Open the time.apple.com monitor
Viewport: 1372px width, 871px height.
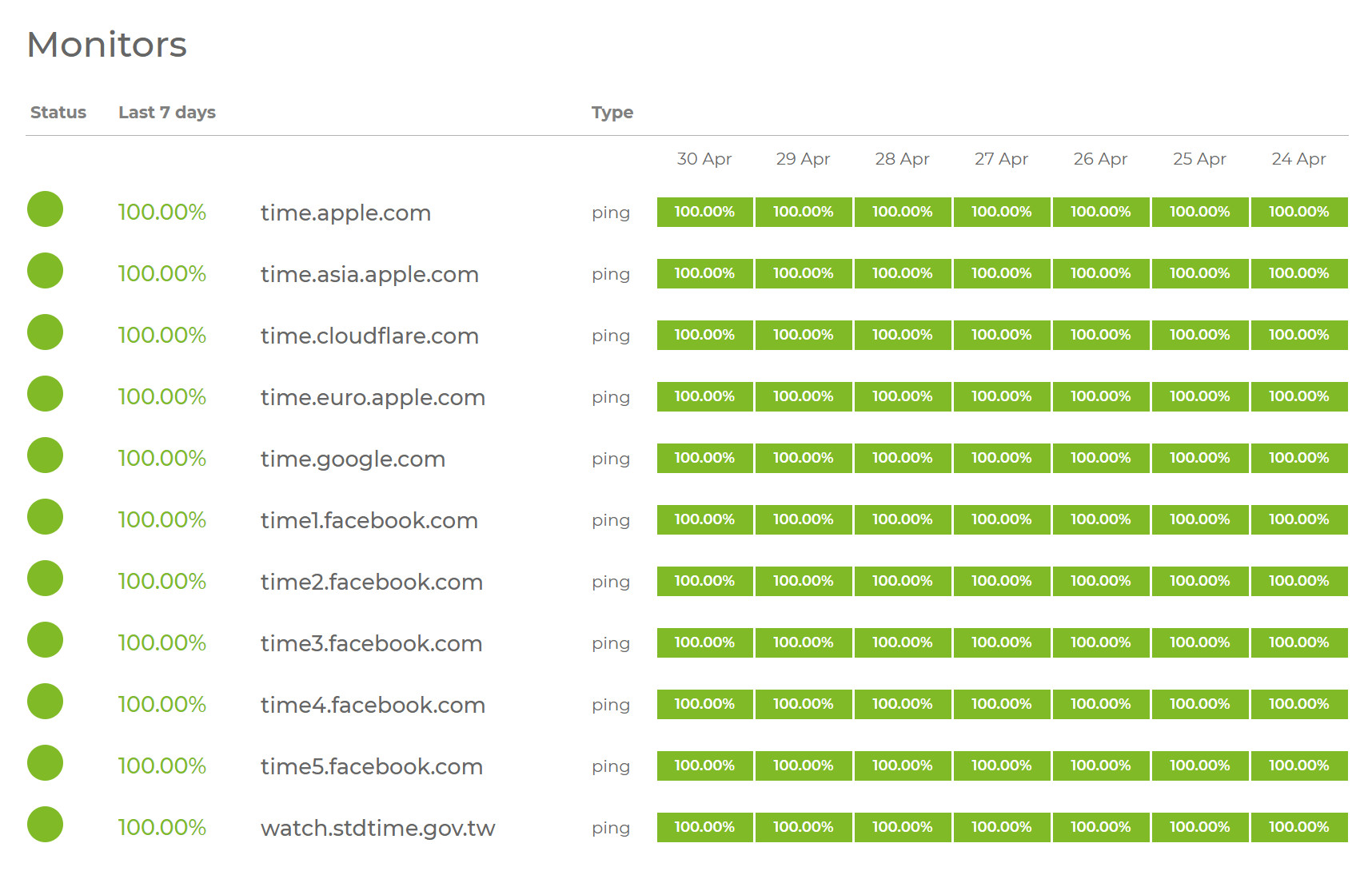pos(345,213)
